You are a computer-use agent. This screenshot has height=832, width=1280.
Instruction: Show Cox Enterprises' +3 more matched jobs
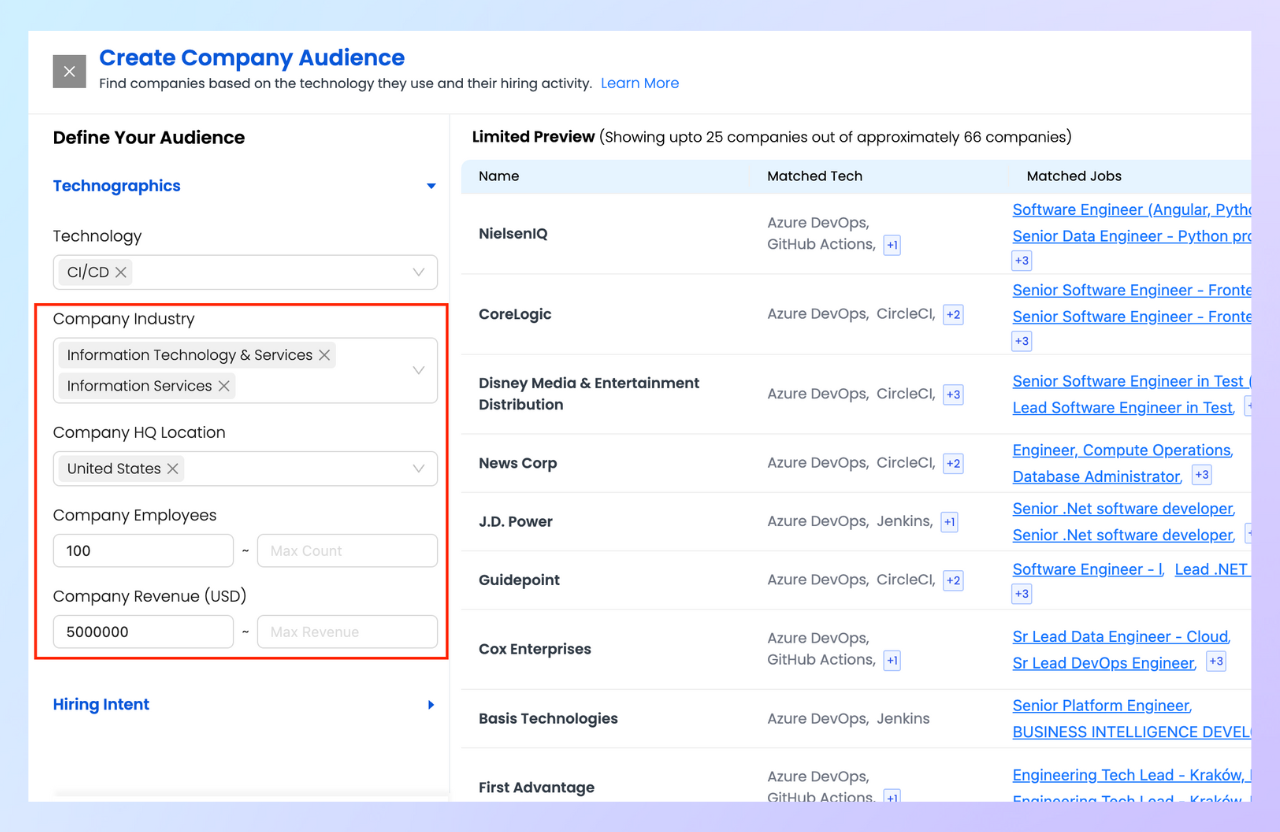[x=1216, y=661]
